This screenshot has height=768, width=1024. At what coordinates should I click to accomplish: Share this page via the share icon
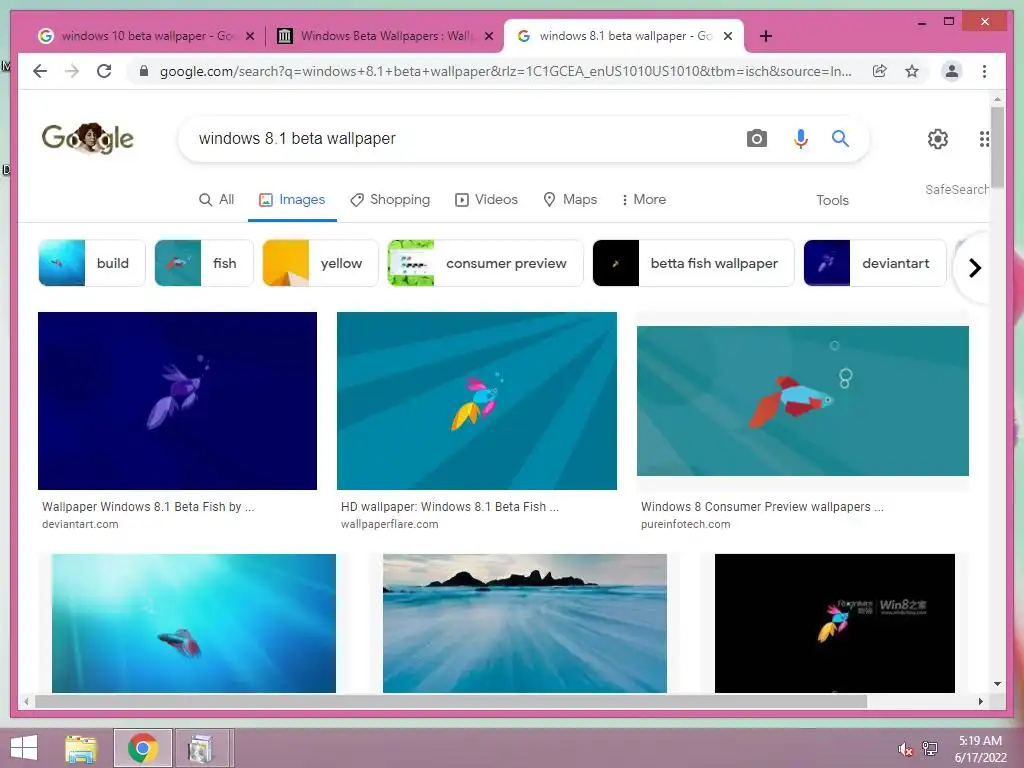880,71
